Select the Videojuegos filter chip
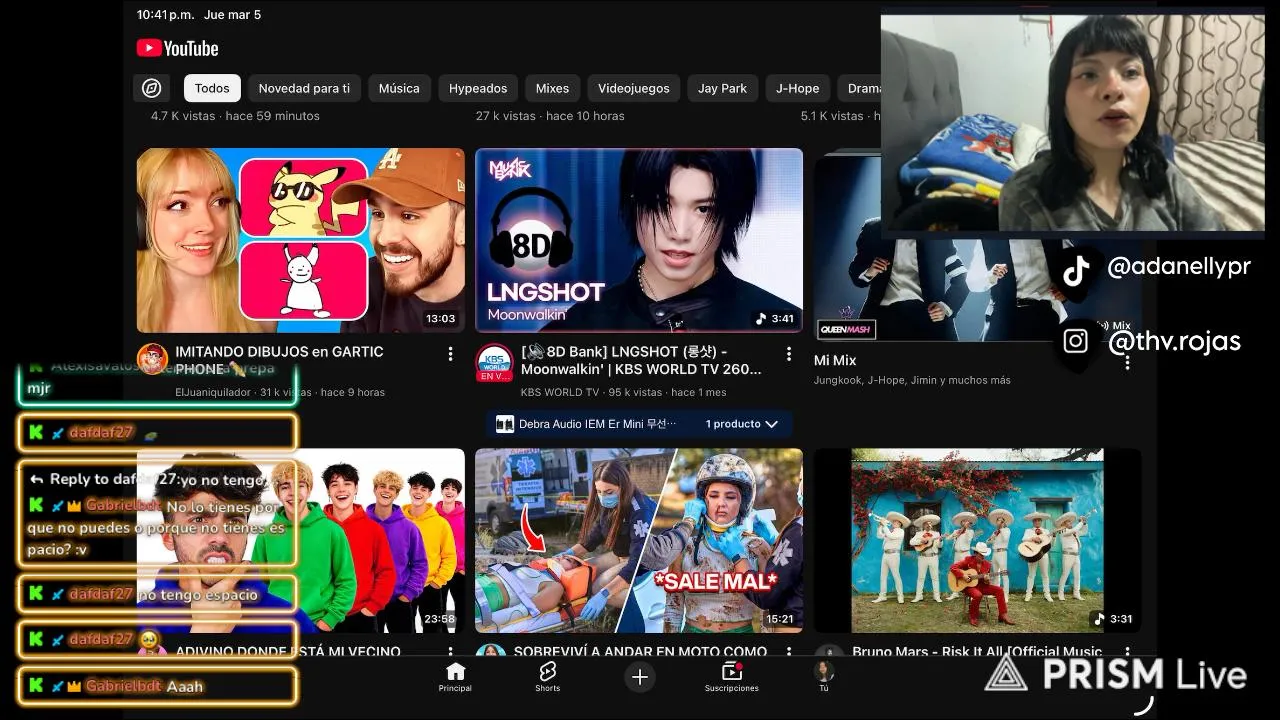This screenshot has height=720, width=1280. (634, 88)
